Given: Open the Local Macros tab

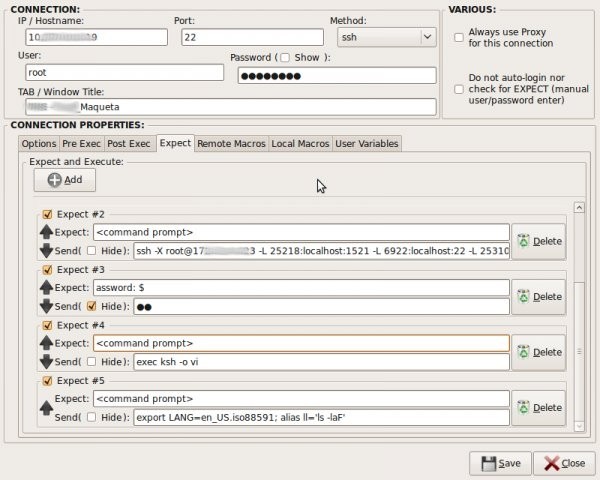Looking at the screenshot, I should click(x=300, y=144).
